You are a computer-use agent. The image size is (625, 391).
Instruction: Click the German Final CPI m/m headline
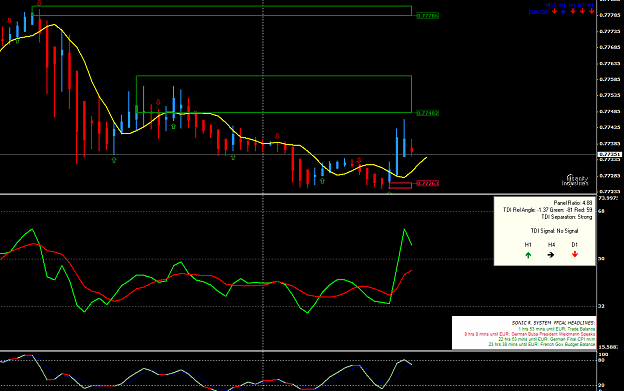[546, 339]
